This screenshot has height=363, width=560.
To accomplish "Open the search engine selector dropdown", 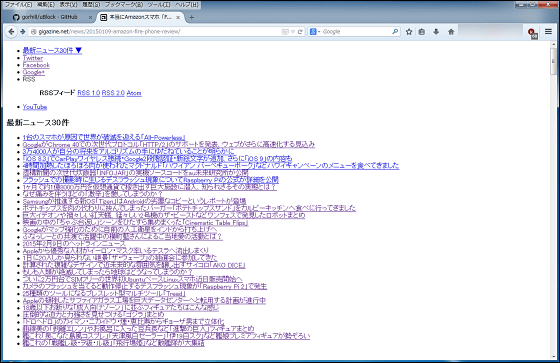I will click(x=315, y=32).
